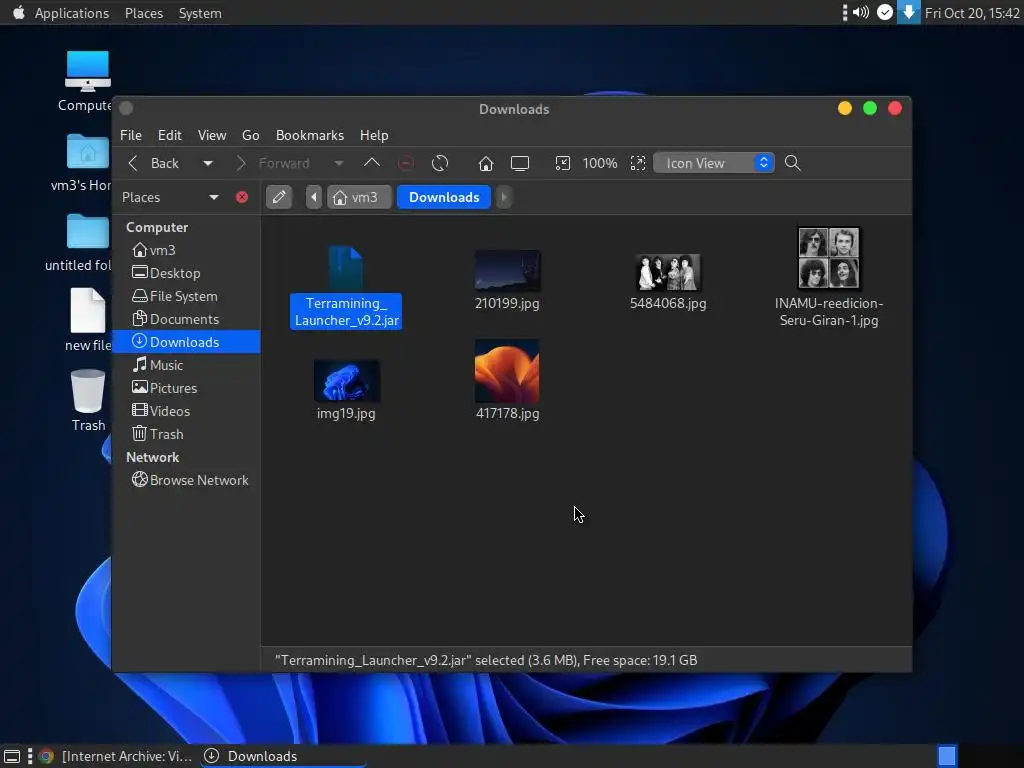Click the zoom out icon
The height and width of the screenshot is (768, 1024).
coord(562,163)
